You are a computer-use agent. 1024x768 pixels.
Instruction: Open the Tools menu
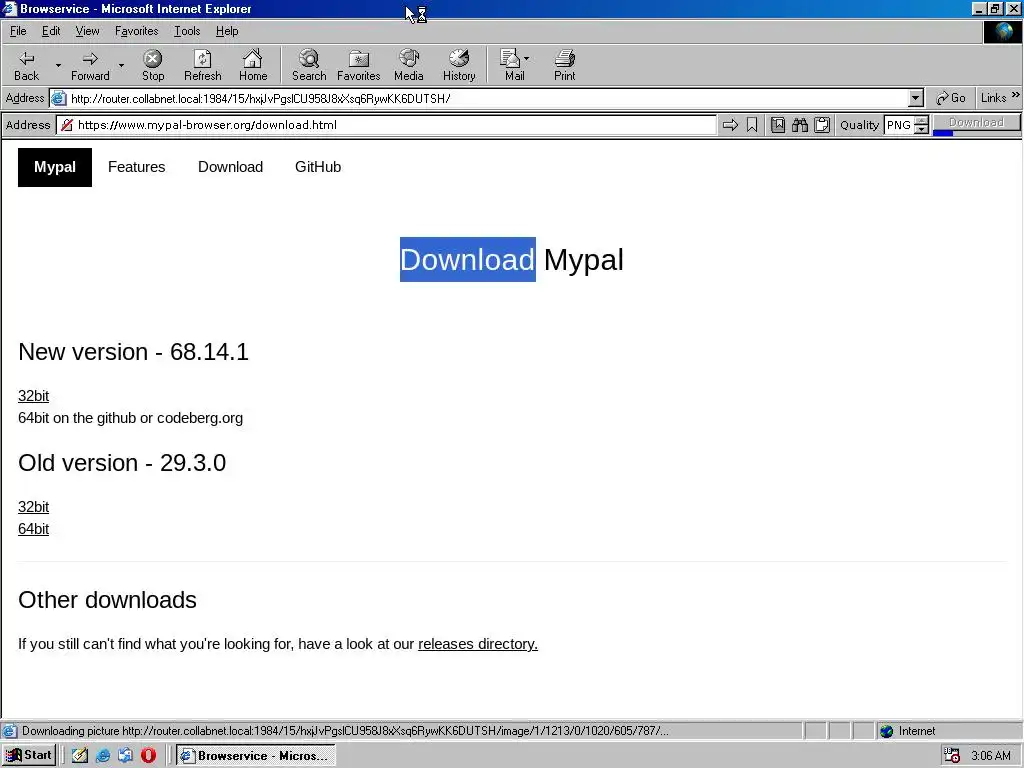(x=187, y=31)
